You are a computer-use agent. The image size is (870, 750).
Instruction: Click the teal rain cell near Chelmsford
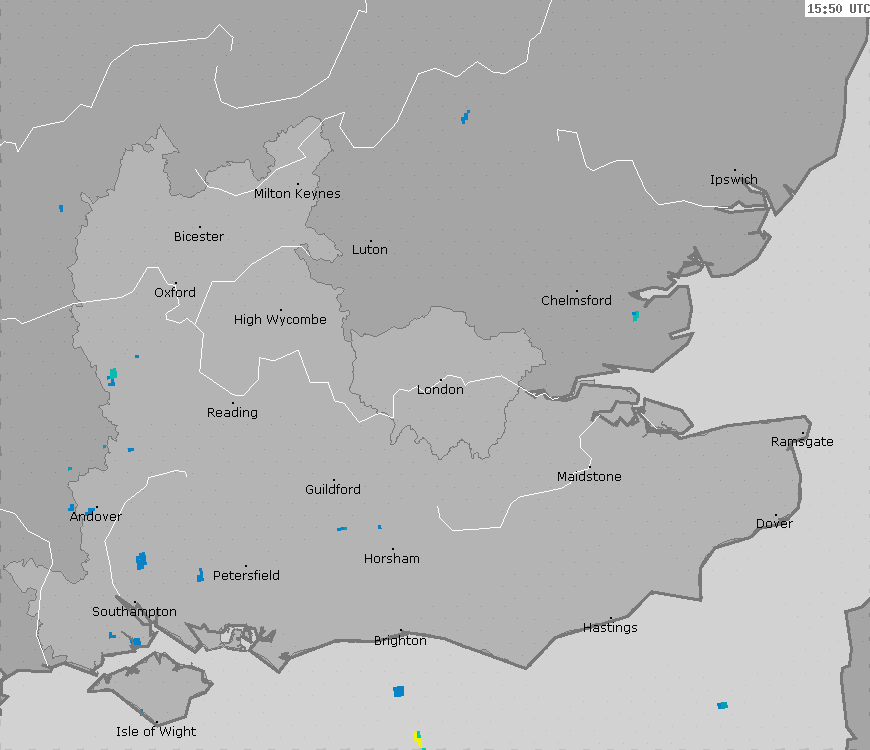[x=635, y=316]
